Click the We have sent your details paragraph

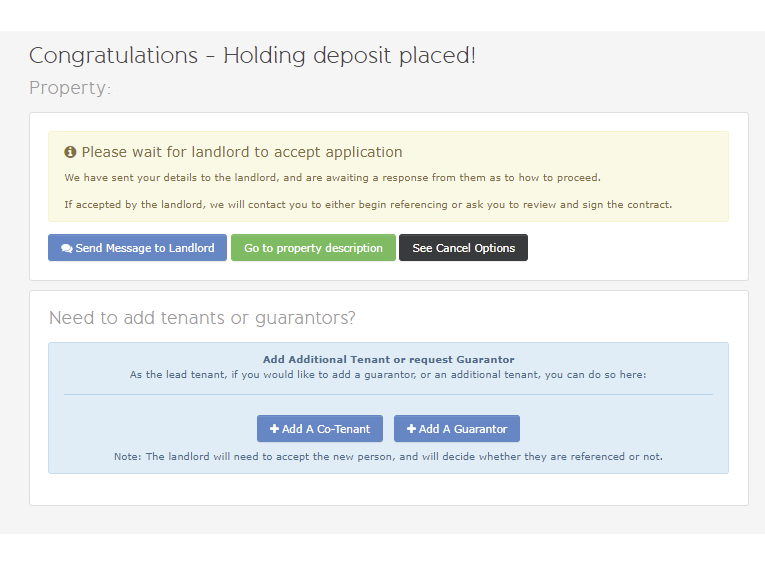click(333, 178)
